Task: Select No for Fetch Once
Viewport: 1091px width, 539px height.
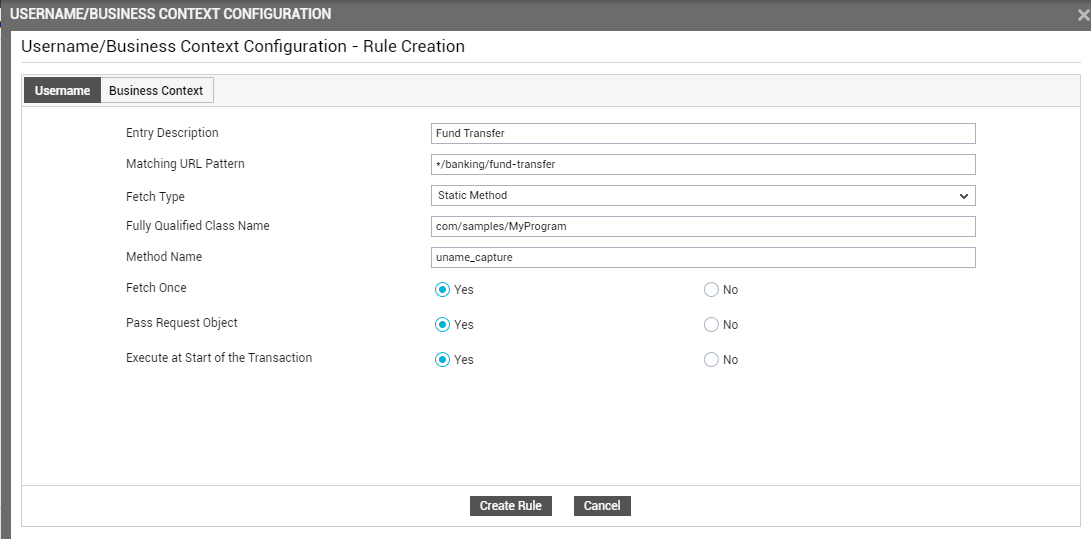Action: click(711, 290)
